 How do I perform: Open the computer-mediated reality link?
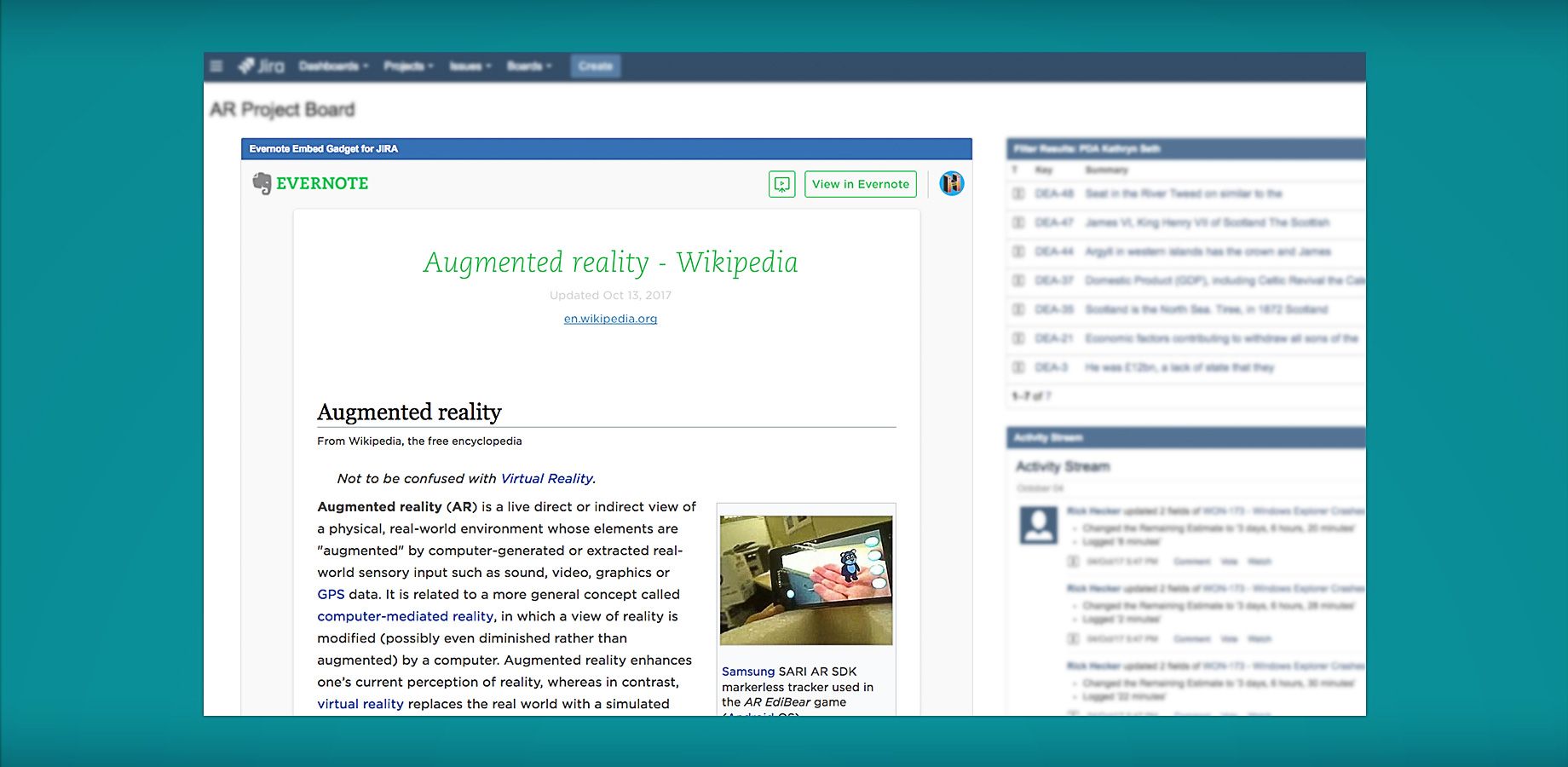pos(406,616)
